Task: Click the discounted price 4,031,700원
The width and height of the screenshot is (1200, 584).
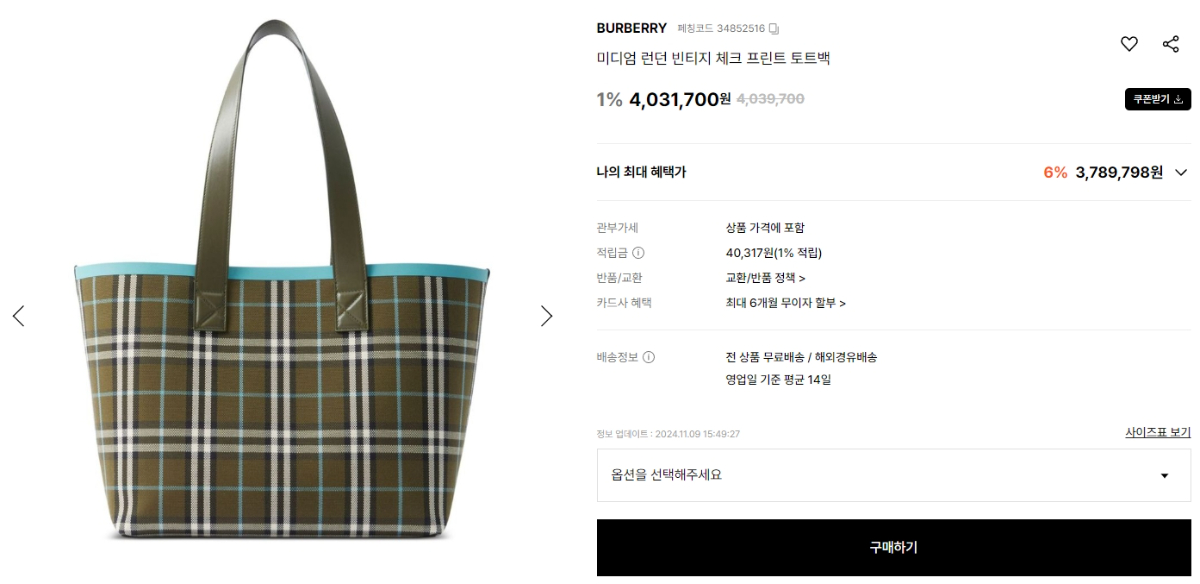Action: tap(680, 99)
